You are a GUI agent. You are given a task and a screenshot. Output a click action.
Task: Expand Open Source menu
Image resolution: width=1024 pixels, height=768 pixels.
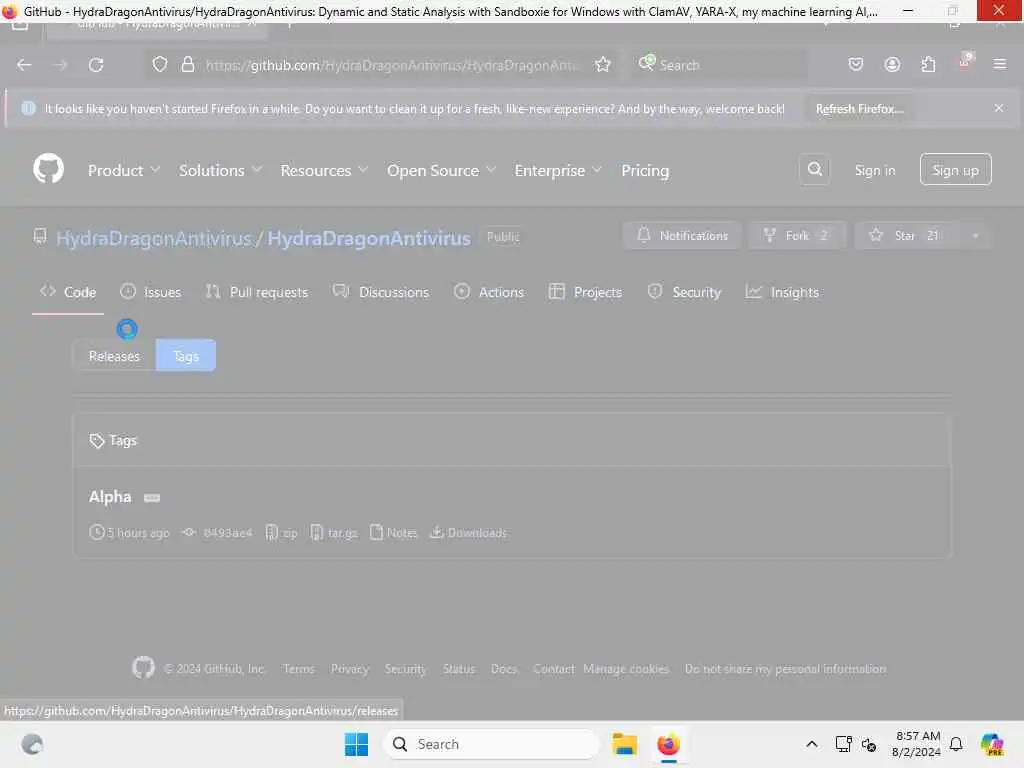pyautogui.click(x=441, y=170)
